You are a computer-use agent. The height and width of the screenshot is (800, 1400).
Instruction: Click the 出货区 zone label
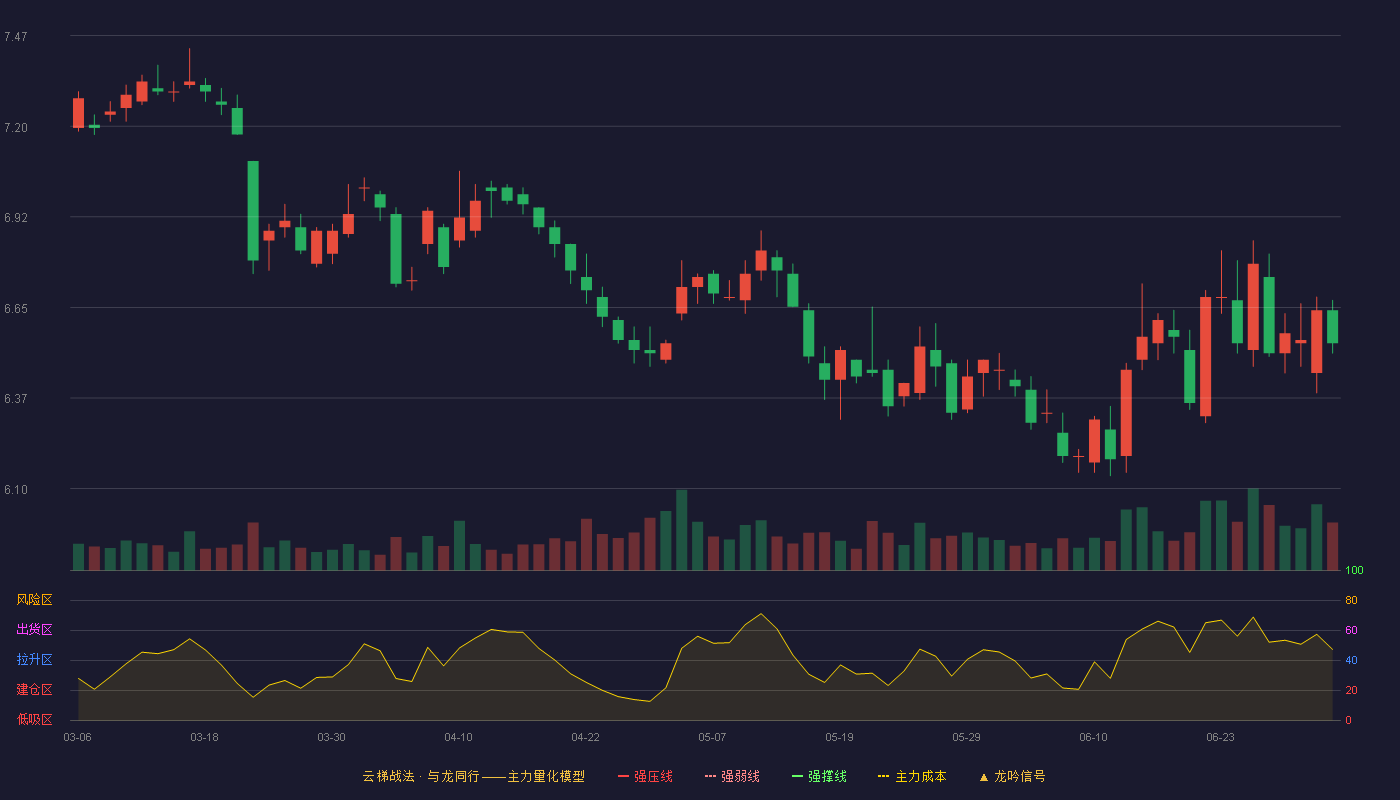pos(35,630)
